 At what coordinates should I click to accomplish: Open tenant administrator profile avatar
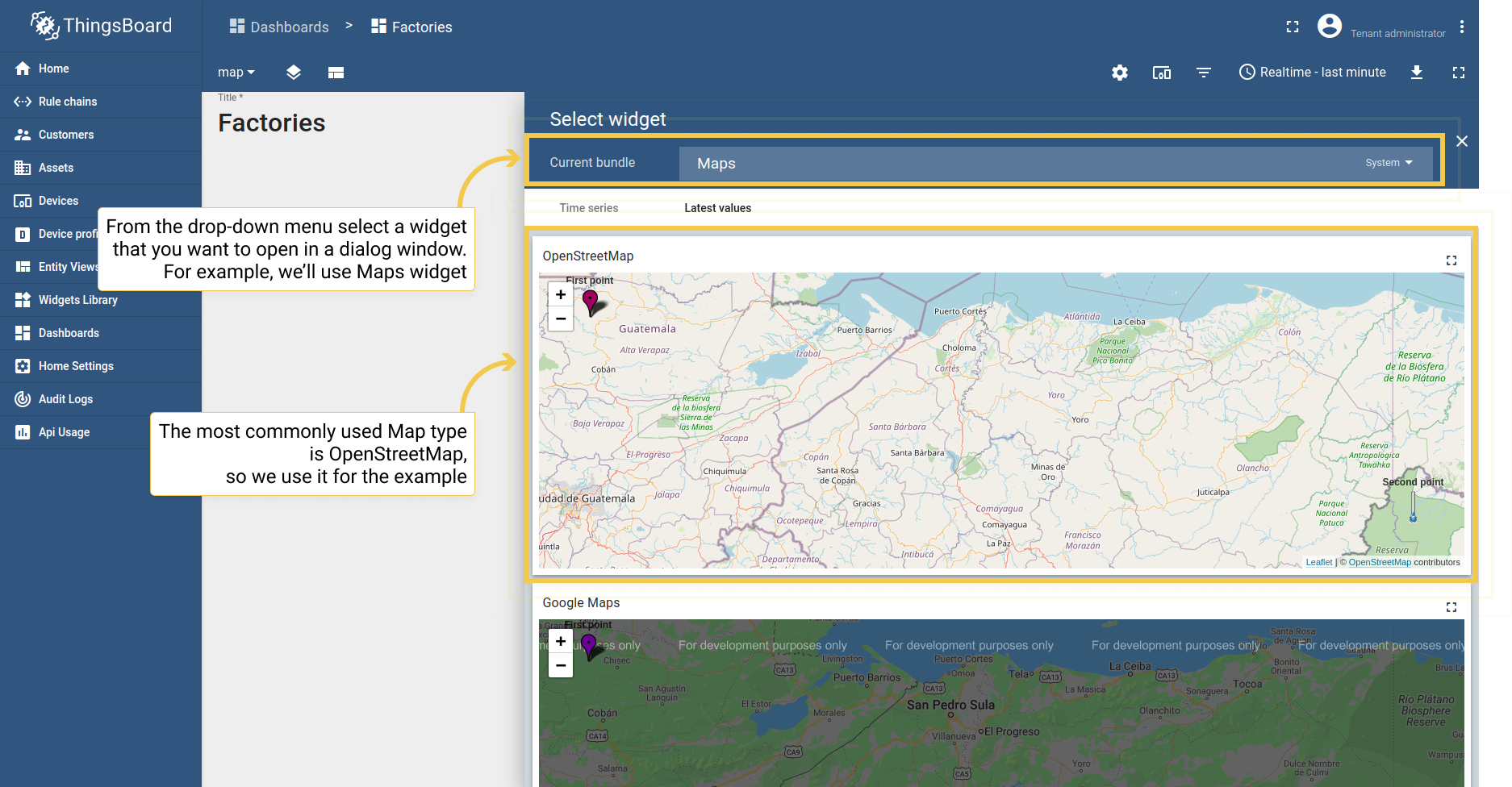(x=1330, y=26)
